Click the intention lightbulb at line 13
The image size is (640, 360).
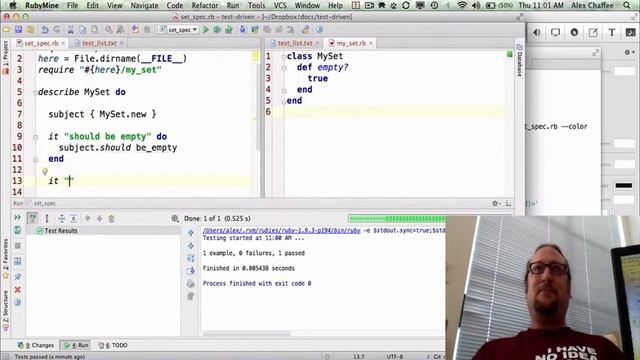pyautogui.click(x=45, y=171)
